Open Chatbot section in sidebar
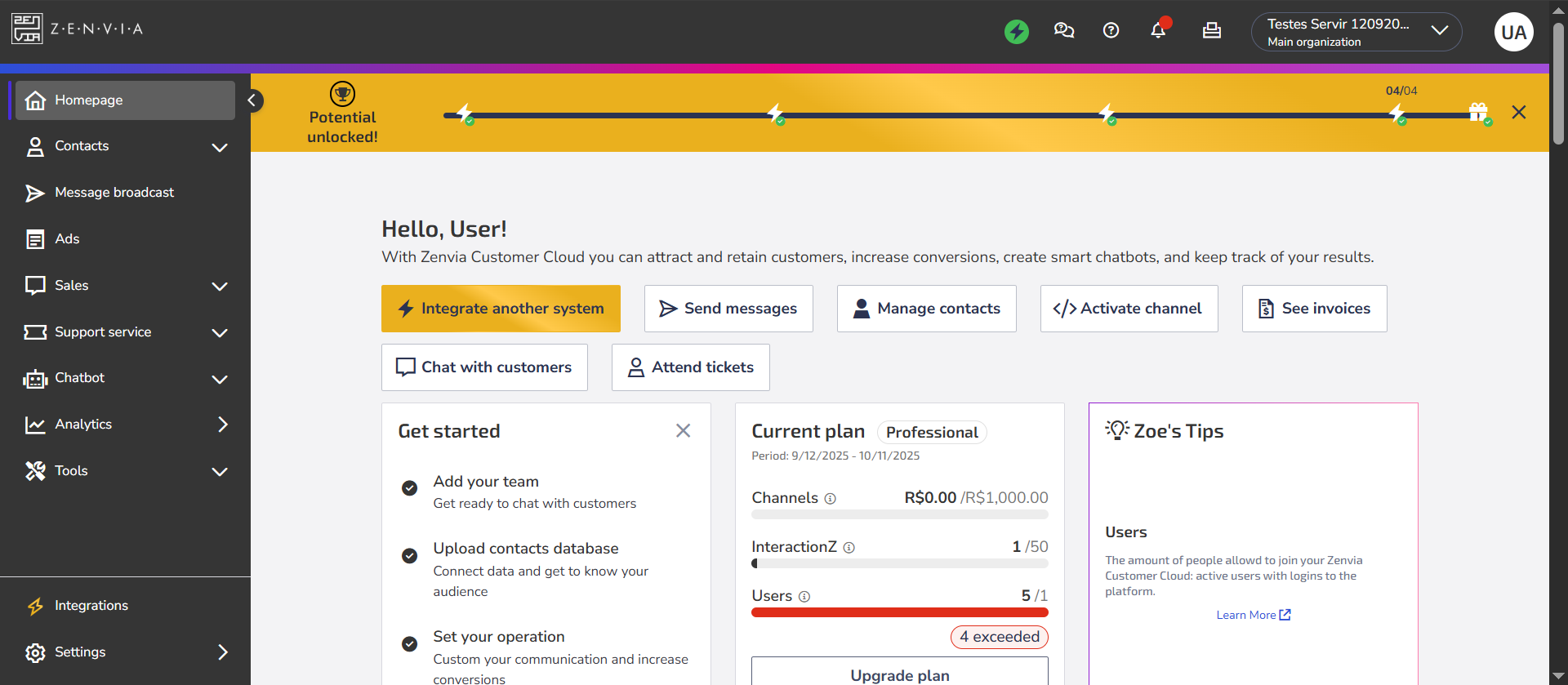The width and height of the screenshot is (1568, 685). click(125, 378)
